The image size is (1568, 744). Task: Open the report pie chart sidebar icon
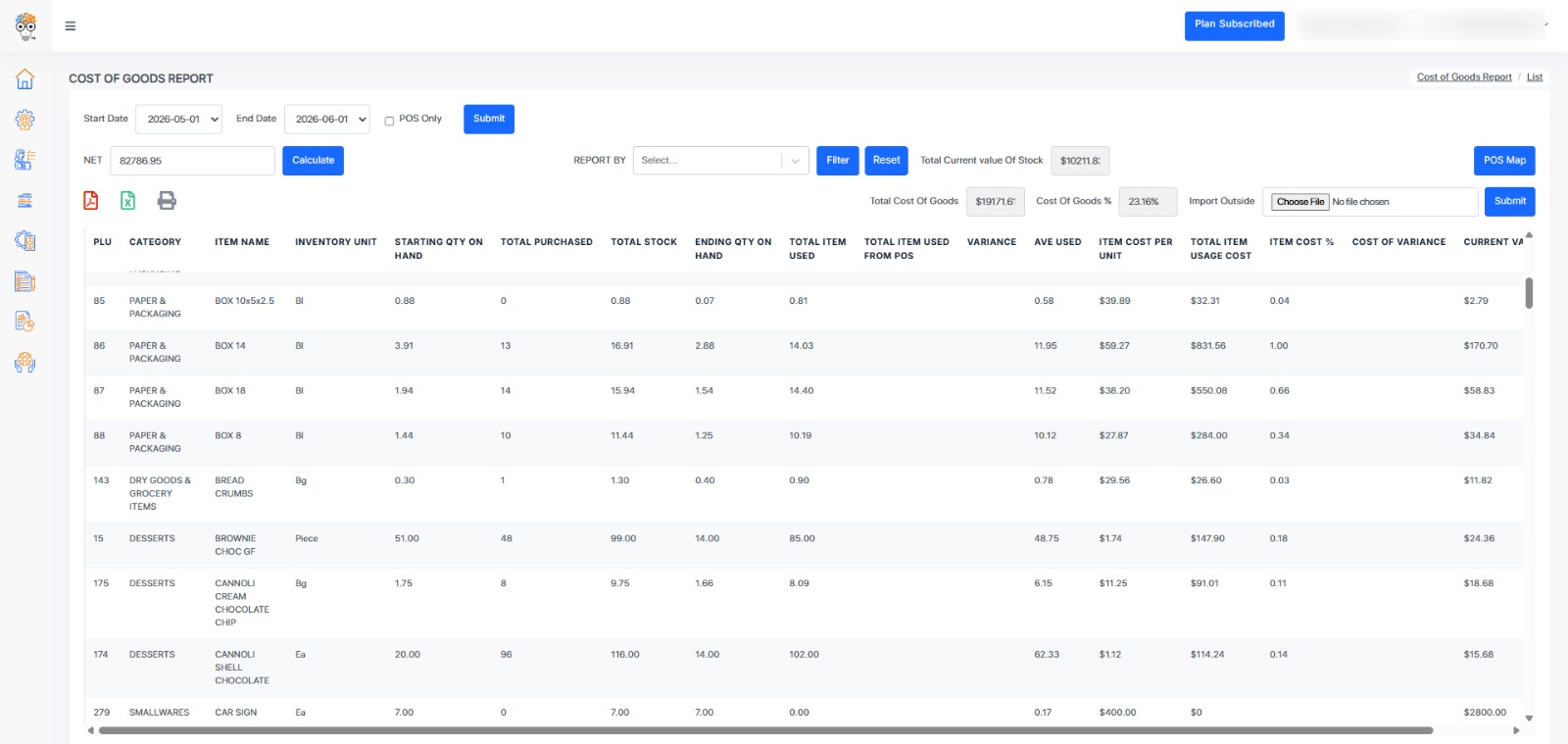click(x=25, y=322)
